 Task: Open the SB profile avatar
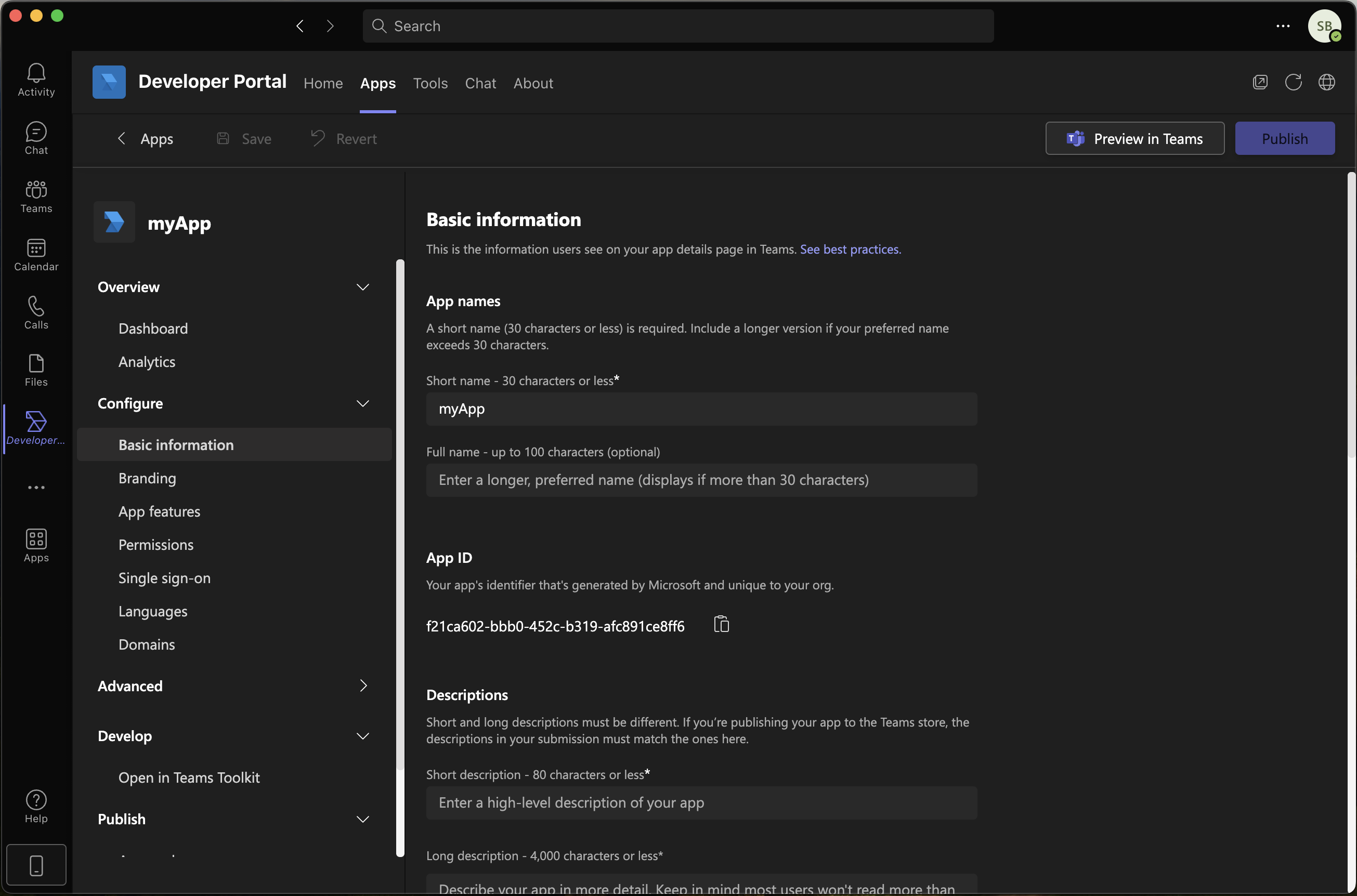tap(1324, 25)
